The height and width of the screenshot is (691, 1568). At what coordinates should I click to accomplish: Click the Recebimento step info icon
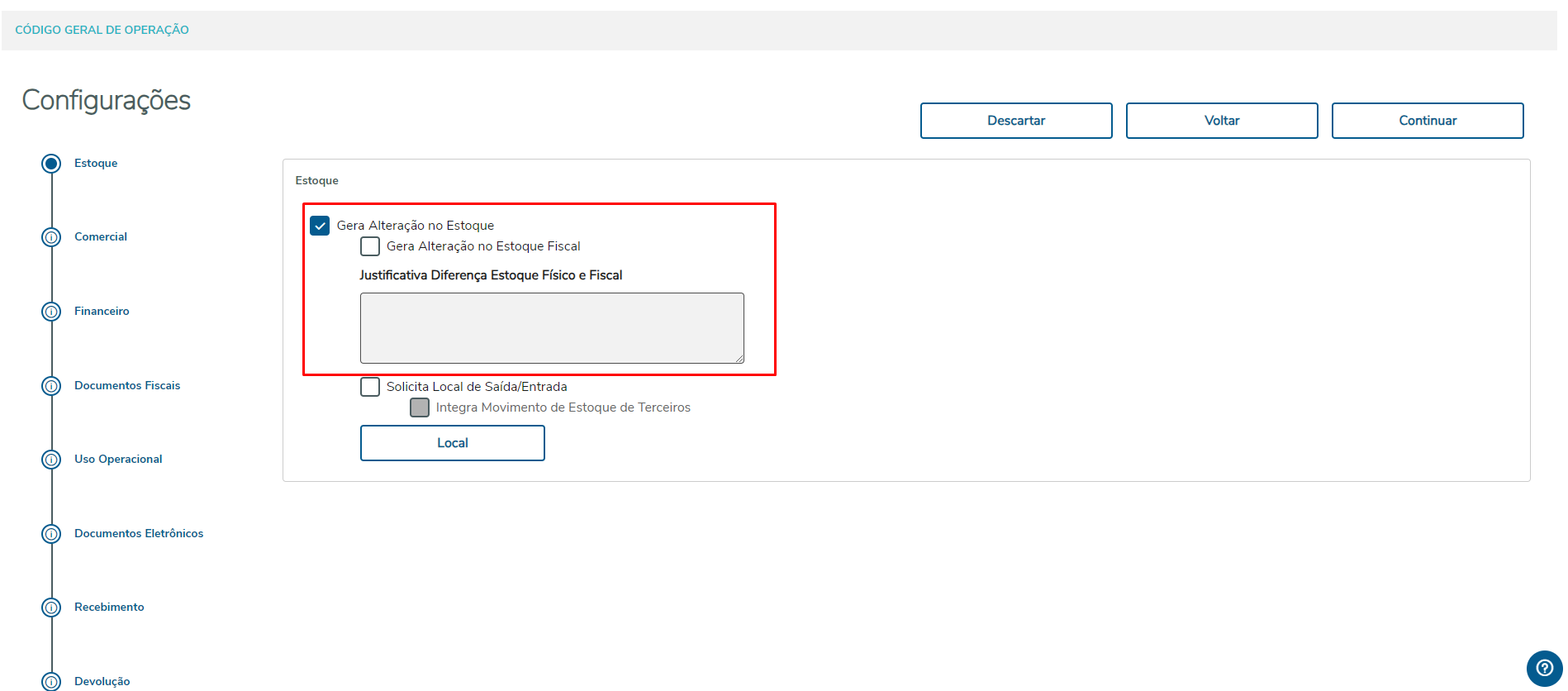(51, 608)
